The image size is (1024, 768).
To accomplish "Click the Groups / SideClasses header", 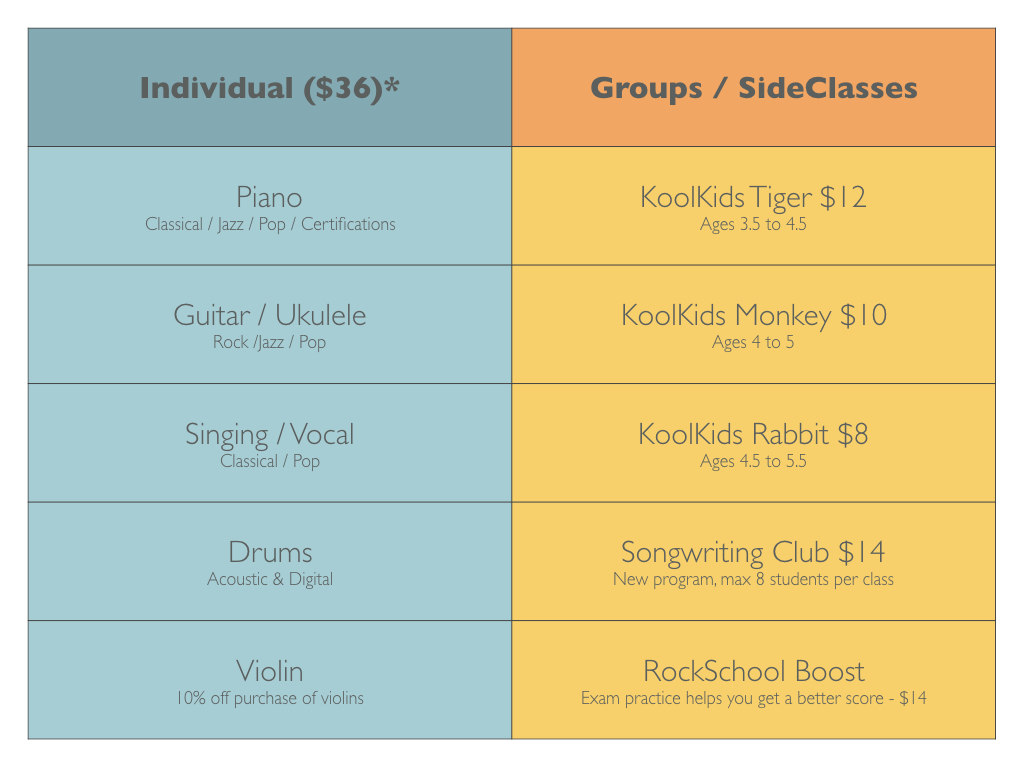I will point(754,88).
